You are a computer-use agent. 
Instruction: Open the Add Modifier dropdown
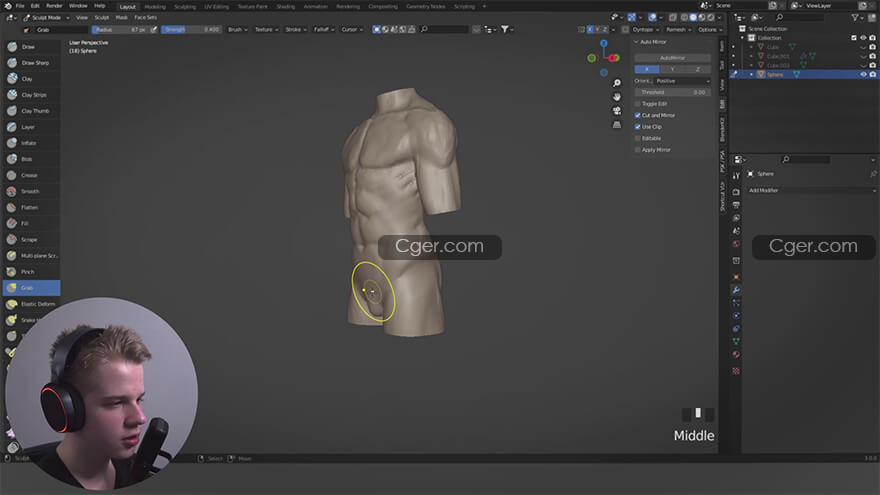pyautogui.click(x=812, y=190)
